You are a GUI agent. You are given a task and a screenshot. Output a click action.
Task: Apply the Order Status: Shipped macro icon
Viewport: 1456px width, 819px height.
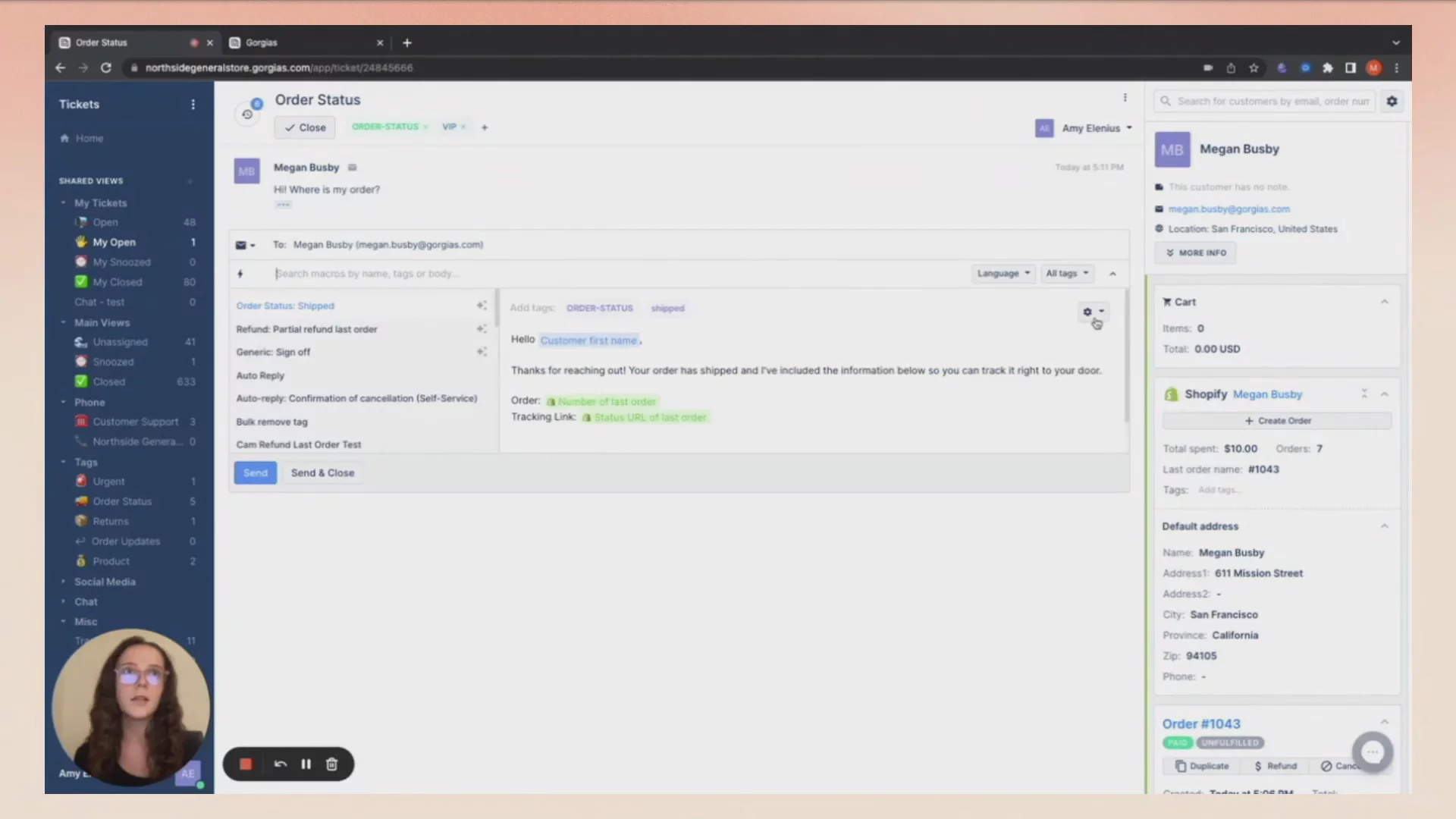pos(482,306)
